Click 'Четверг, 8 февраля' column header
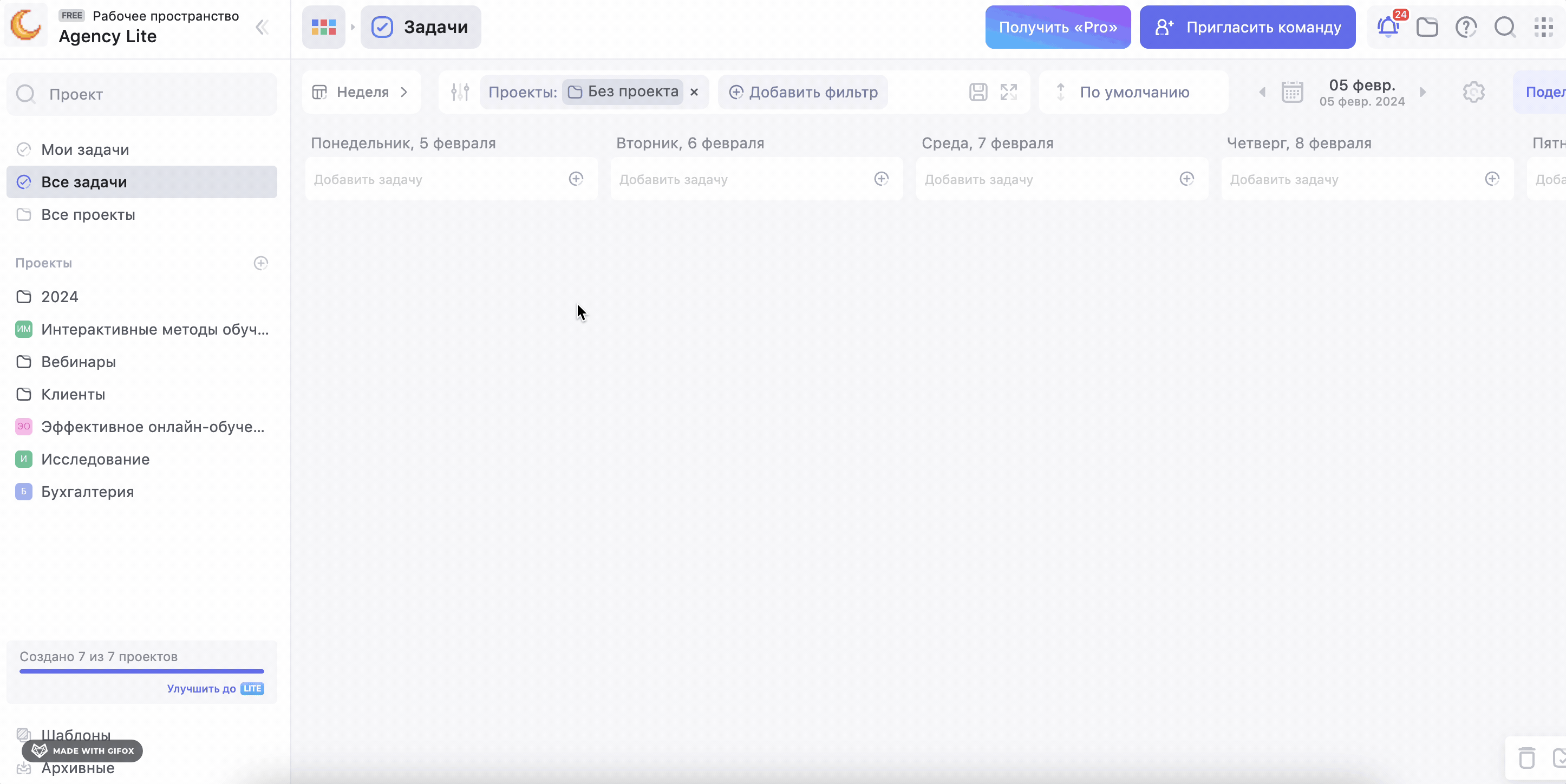This screenshot has width=1566, height=784. coord(1299,143)
